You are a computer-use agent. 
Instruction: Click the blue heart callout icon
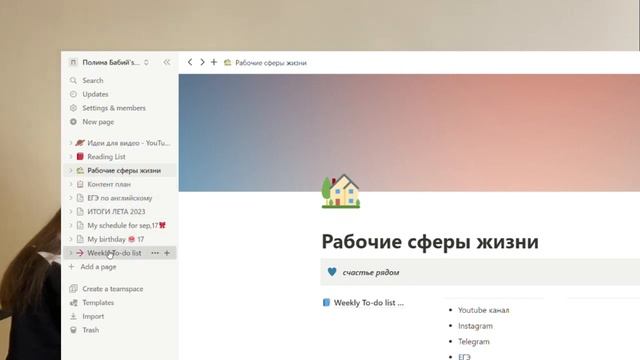(x=332, y=272)
